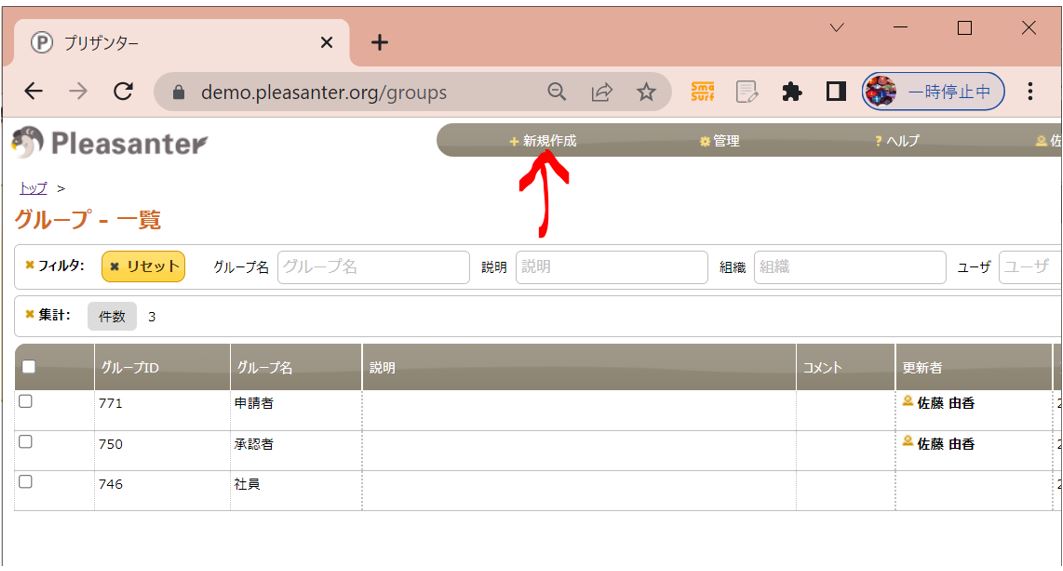Open the Extensions puzzle icon
The width and height of the screenshot is (1063, 571).
coord(791,92)
